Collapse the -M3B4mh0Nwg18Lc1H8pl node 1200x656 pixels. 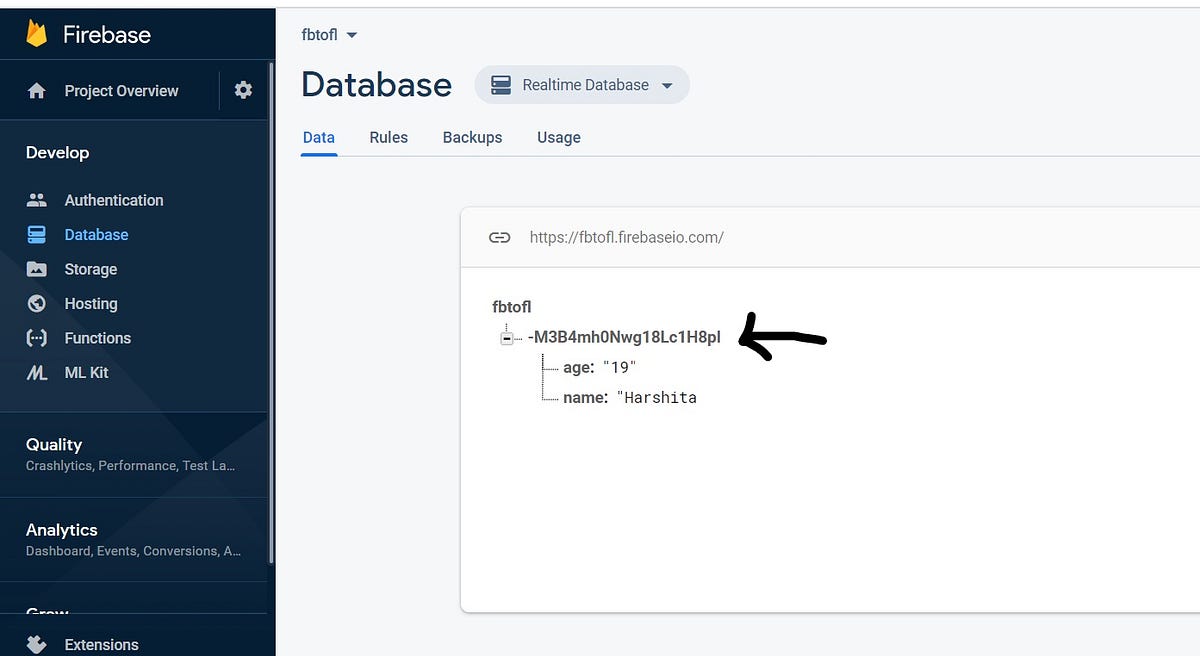pyautogui.click(x=507, y=336)
